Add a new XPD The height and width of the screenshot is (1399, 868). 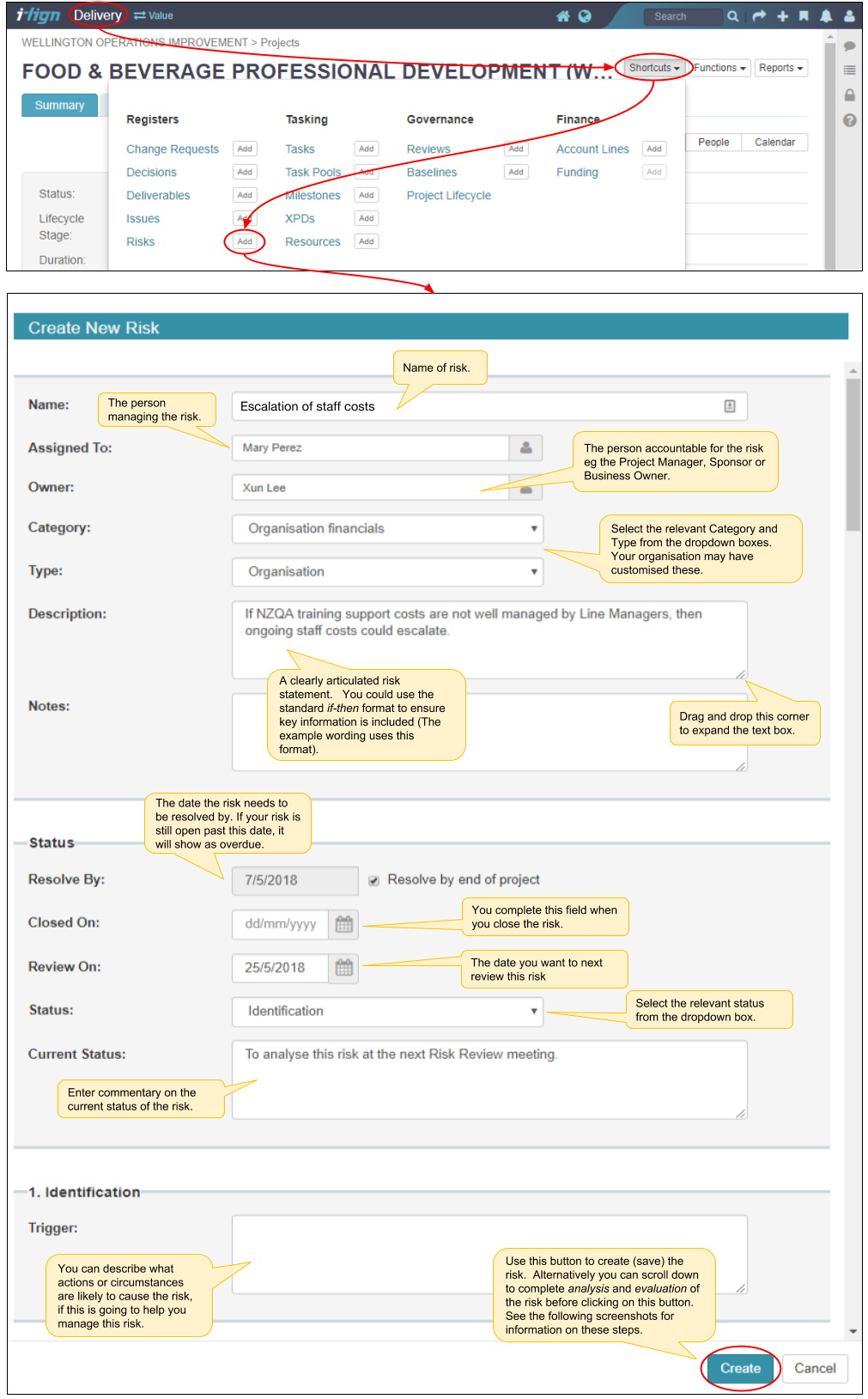click(x=367, y=218)
